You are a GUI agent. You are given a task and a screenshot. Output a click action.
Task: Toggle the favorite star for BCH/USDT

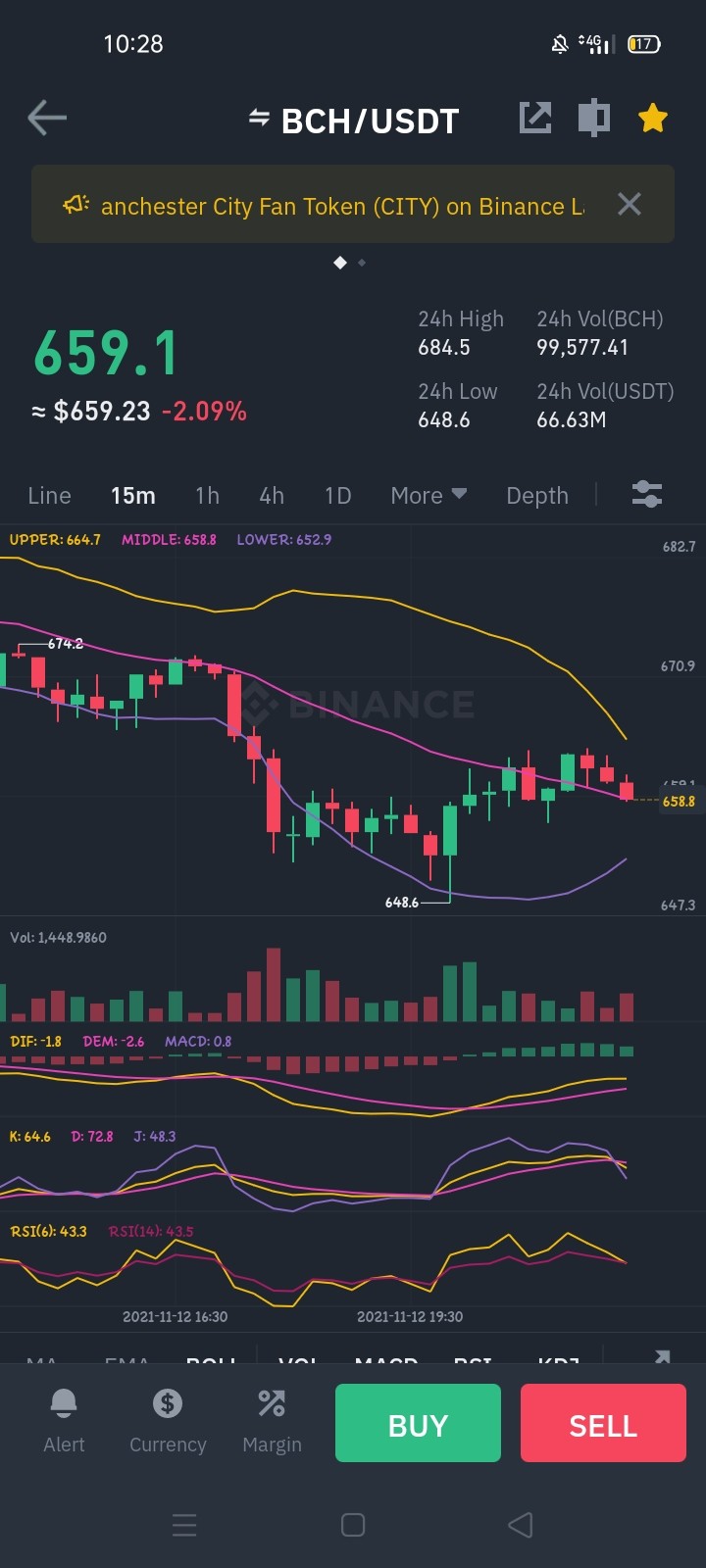(x=653, y=119)
